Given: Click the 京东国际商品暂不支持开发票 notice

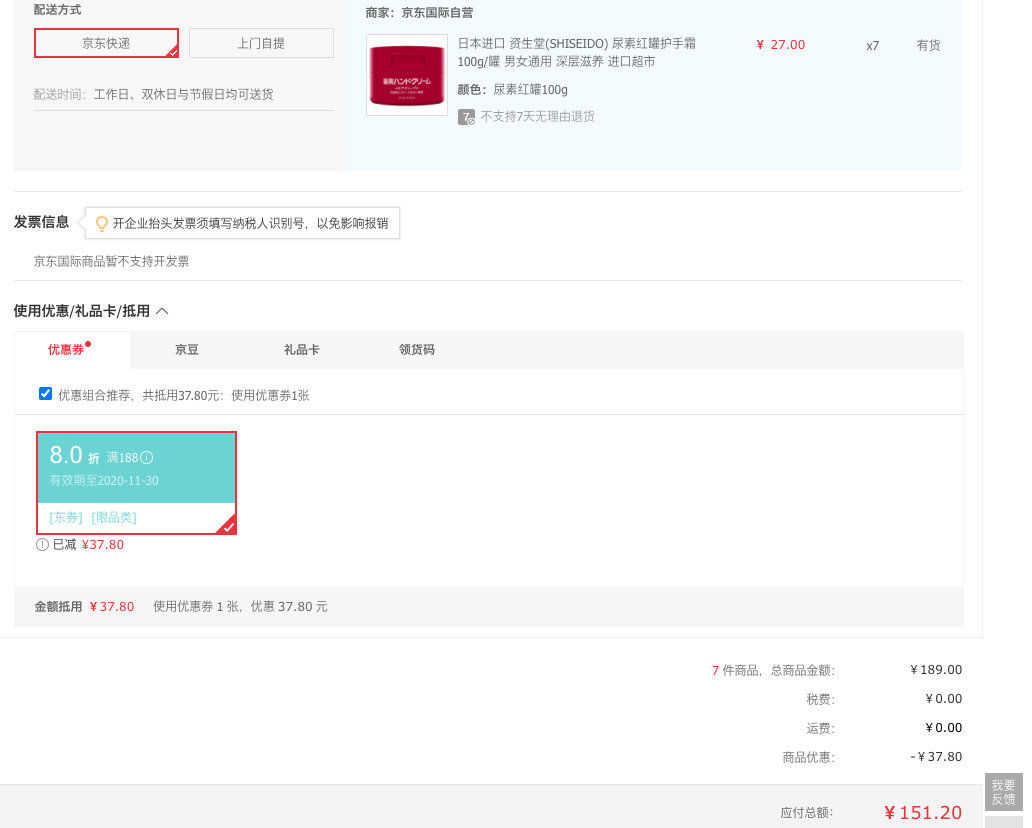Looking at the screenshot, I should (111, 261).
